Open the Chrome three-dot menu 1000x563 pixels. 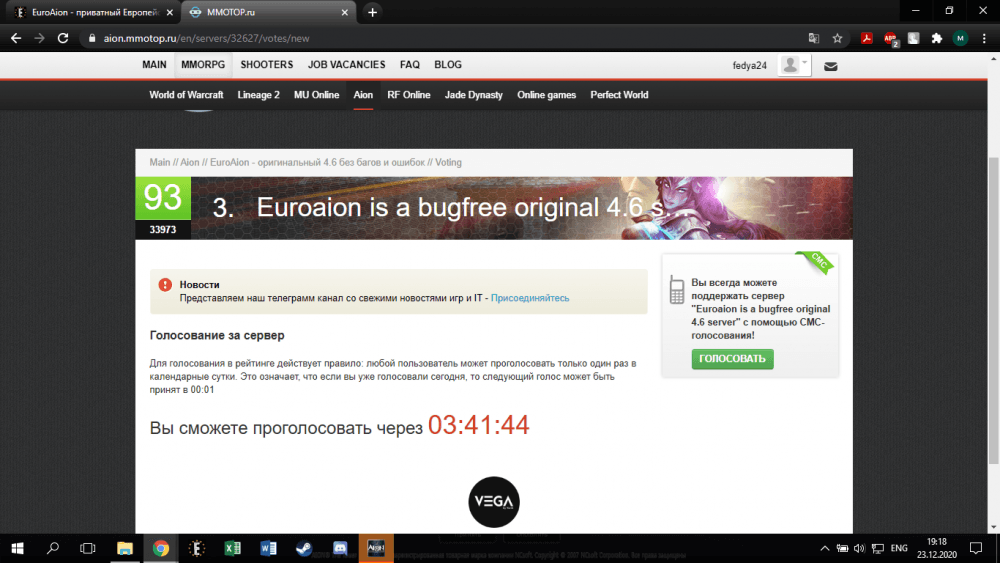coord(983,39)
